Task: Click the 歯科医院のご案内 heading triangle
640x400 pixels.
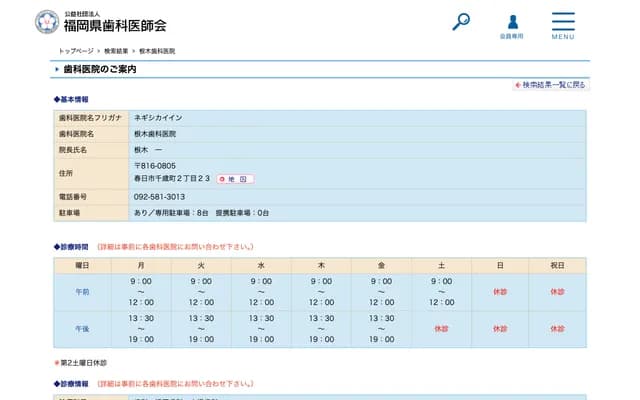Action: (57, 70)
